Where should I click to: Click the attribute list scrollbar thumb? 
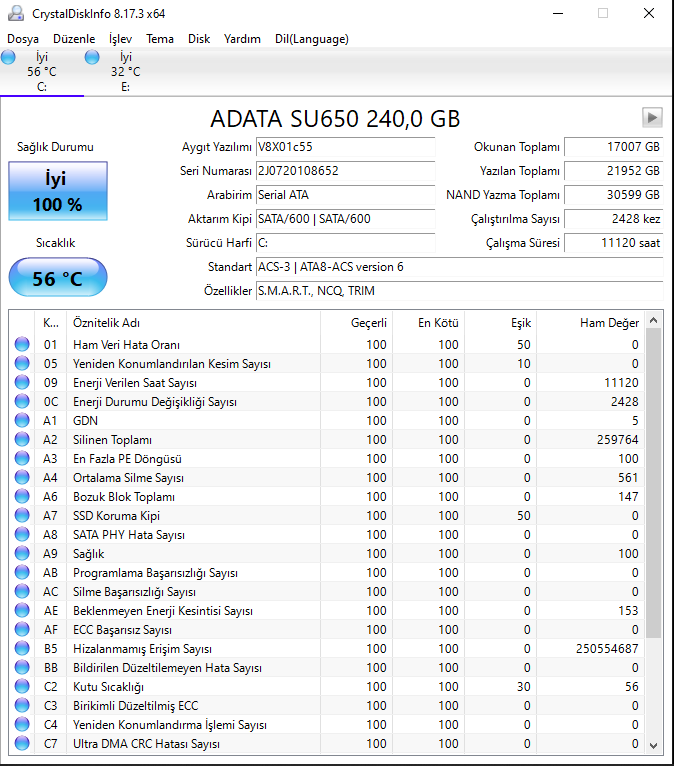pyautogui.click(x=653, y=483)
